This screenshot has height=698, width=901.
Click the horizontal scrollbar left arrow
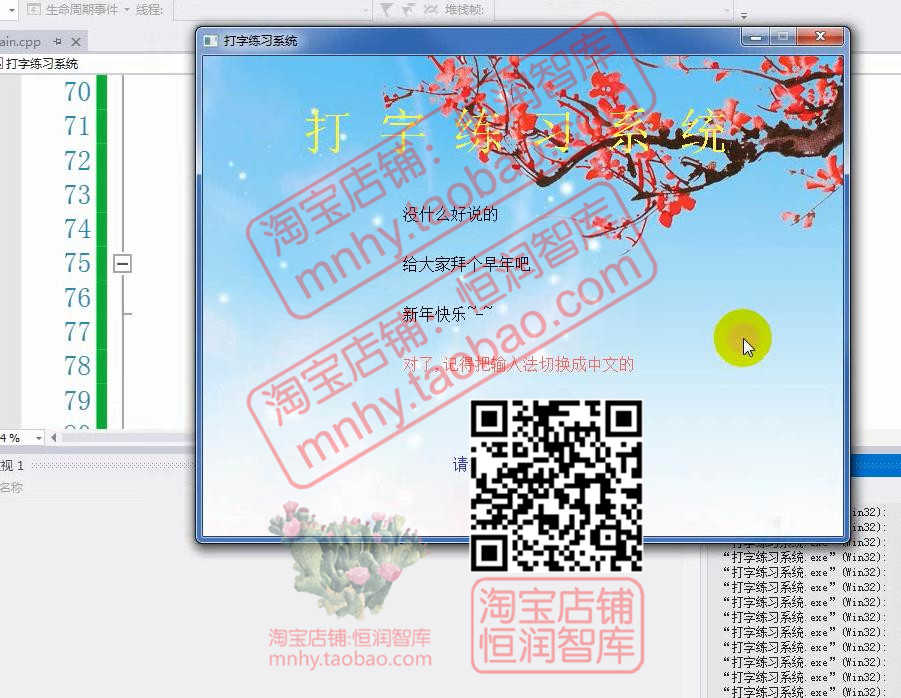[x=53, y=438]
